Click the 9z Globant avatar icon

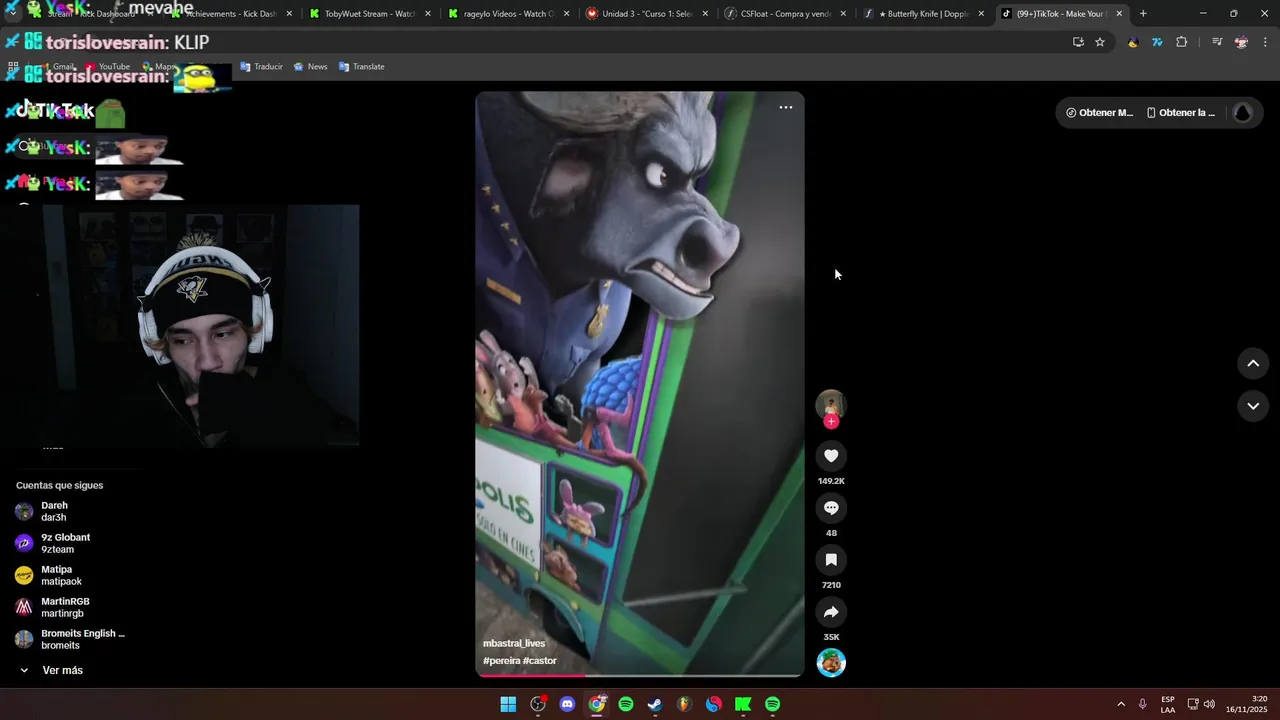pyautogui.click(x=24, y=543)
